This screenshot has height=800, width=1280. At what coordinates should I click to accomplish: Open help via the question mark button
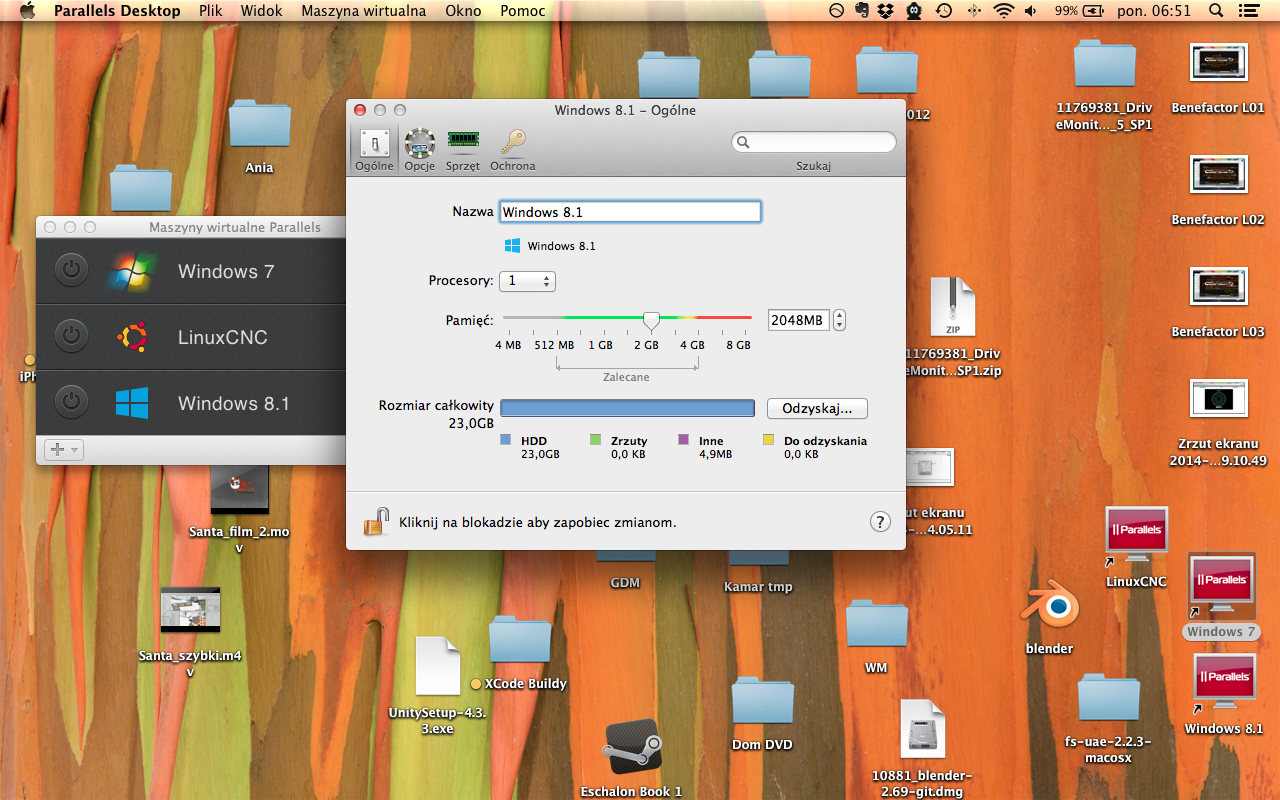click(880, 521)
